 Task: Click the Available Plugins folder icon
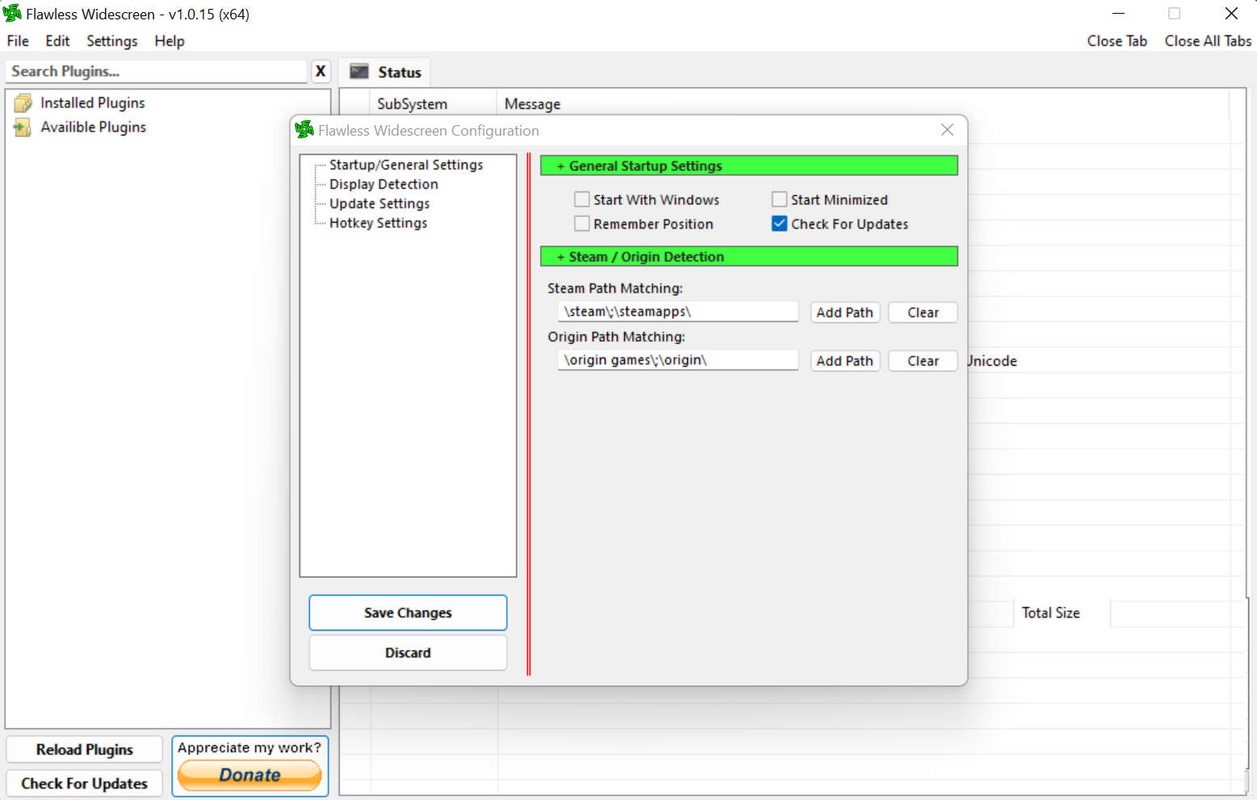pos(22,128)
